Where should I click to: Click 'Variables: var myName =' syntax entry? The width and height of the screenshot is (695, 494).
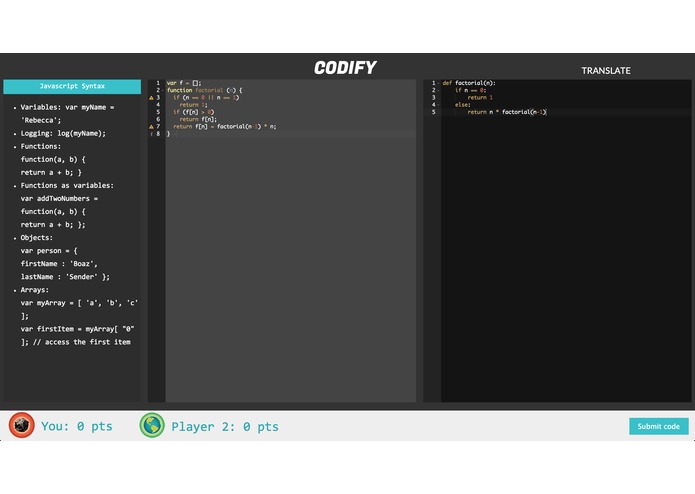click(x=67, y=107)
